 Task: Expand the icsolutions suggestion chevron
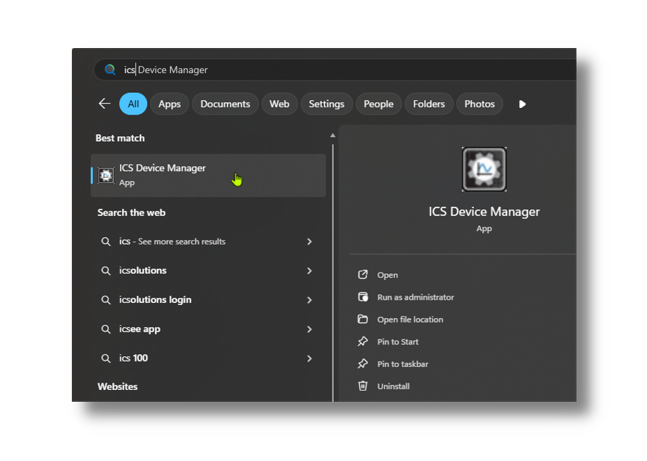click(x=309, y=271)
